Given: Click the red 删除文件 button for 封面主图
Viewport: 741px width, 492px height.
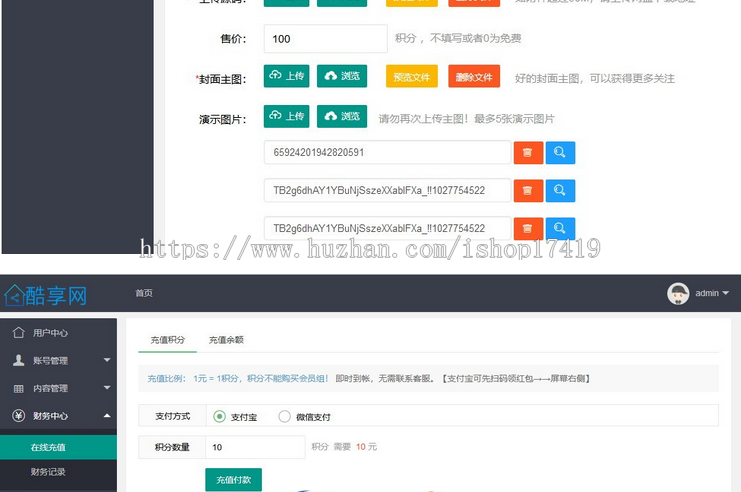Looking at the screenshot, I should pyautogui.click(x=474, y=76).
